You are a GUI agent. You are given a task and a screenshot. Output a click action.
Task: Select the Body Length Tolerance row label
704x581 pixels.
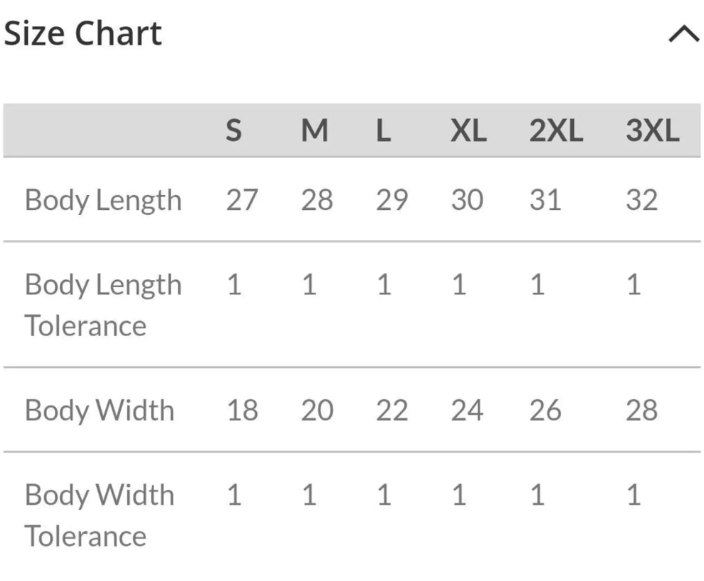103,305
